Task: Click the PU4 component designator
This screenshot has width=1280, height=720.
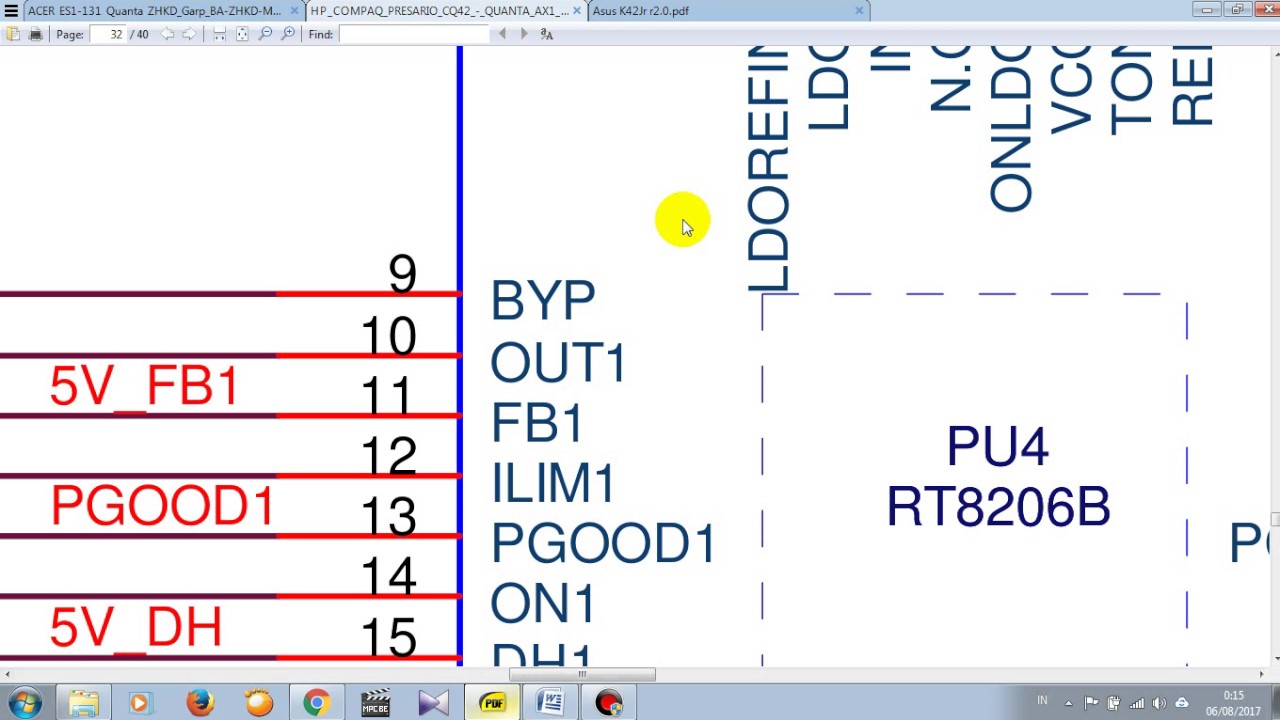Action: tap(997, 446)
